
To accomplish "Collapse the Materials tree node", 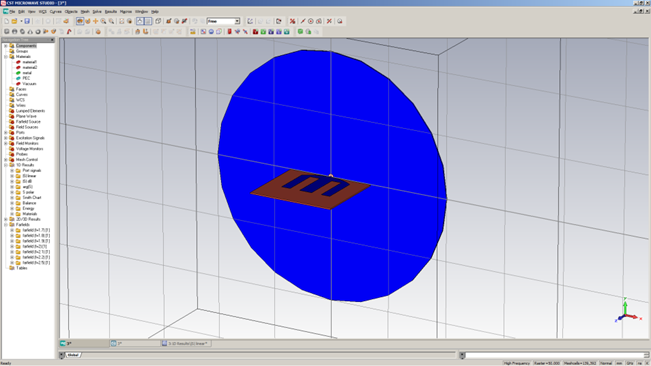I will (6, 56).
